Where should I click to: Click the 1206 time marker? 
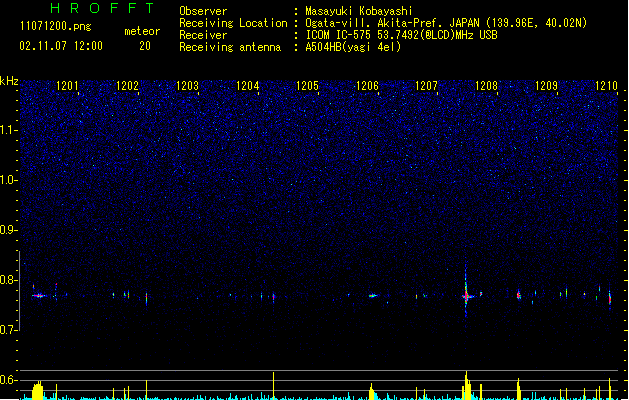pyautogui.click(x=367, y=86)
